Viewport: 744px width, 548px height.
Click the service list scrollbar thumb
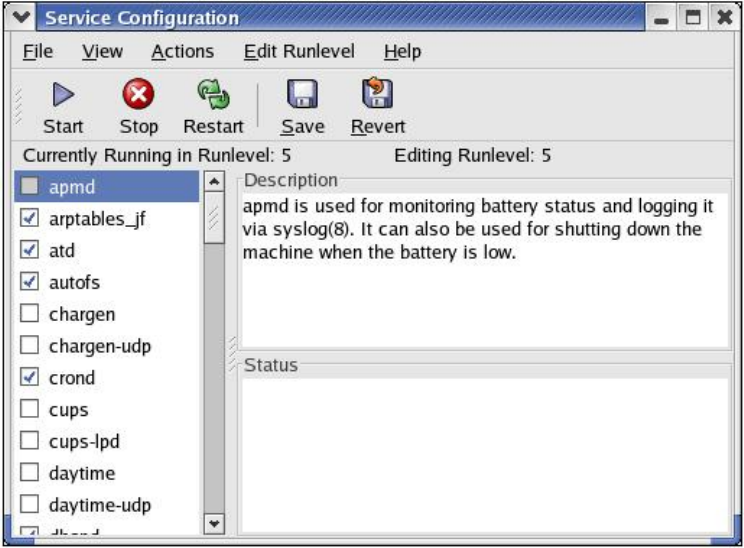tap(212, 221)
